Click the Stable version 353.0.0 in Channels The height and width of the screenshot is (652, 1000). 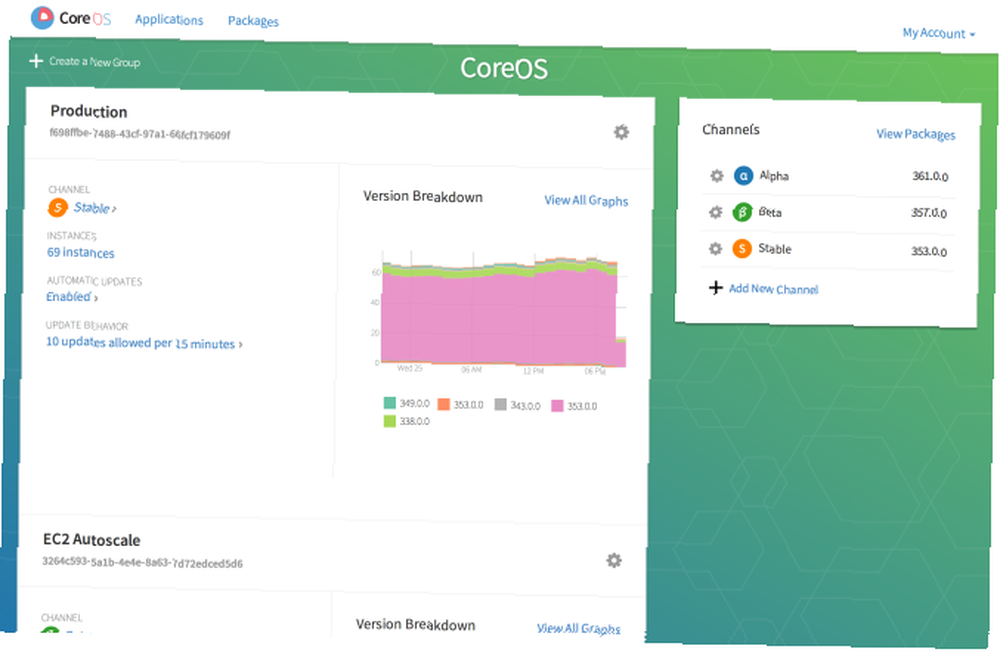coord(929,251)
